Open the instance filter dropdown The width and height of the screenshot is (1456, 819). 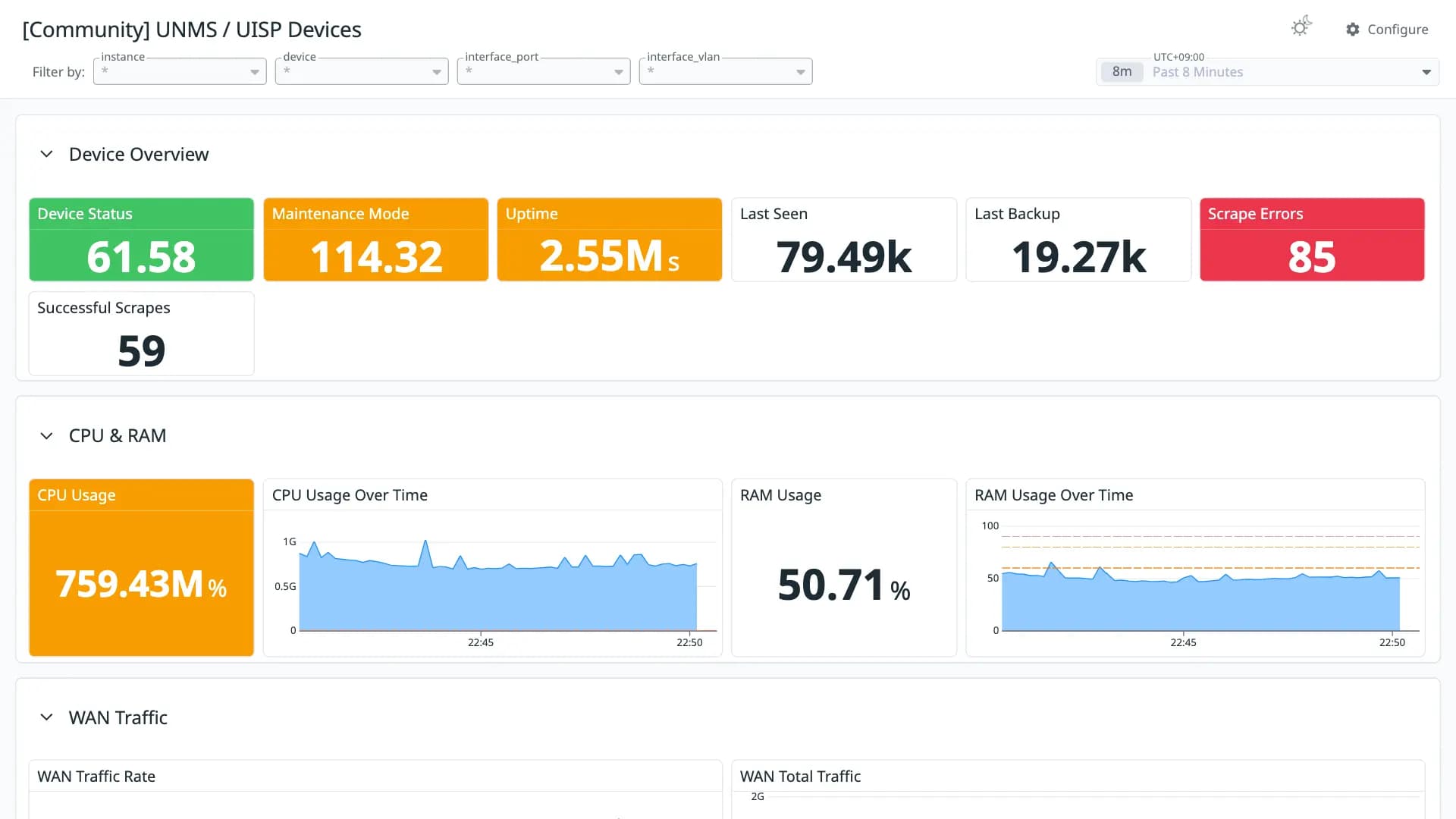pyautogui.click(x=180, y=71)
